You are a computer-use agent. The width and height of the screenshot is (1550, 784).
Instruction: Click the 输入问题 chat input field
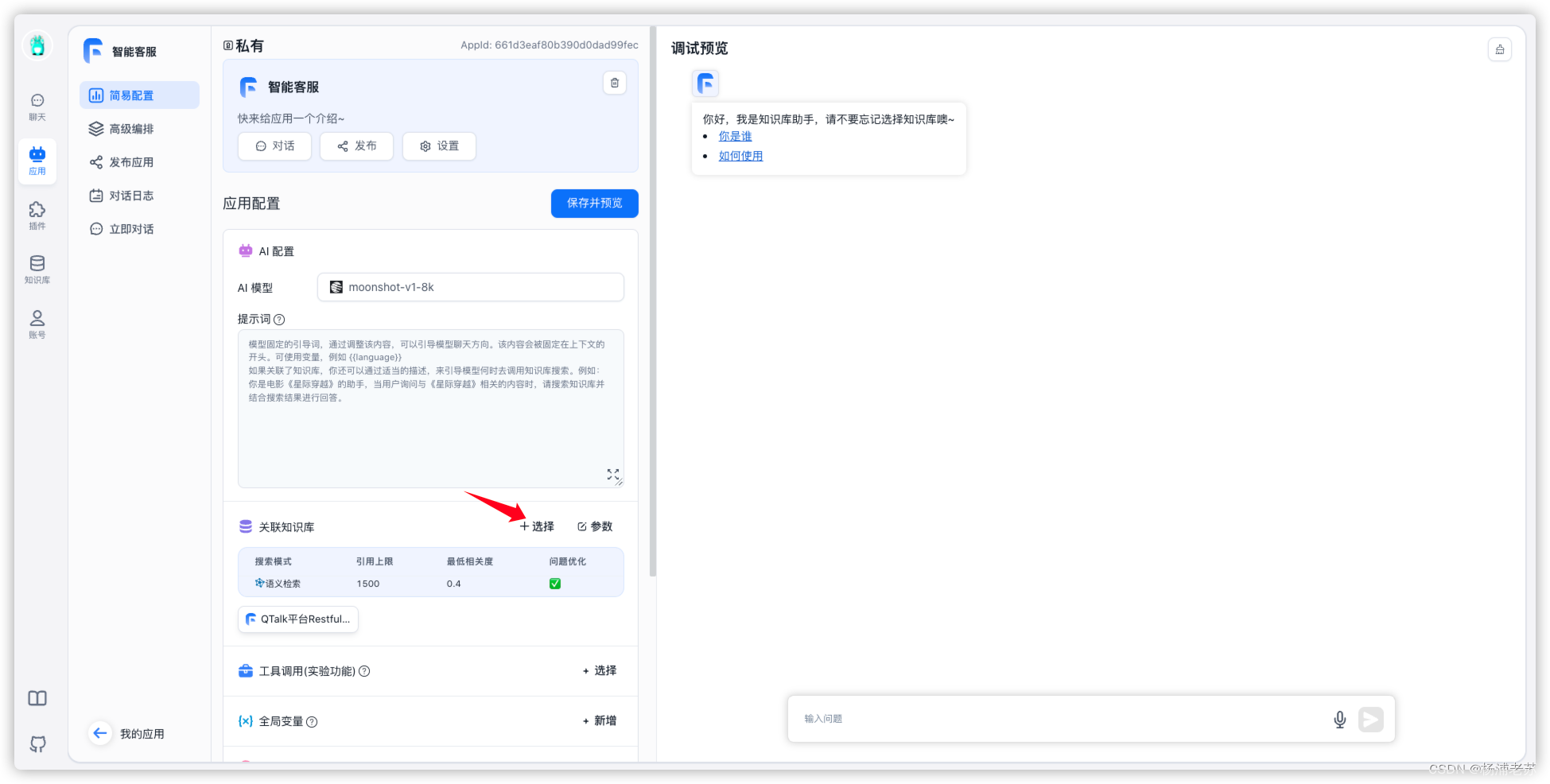(1062, 719)
